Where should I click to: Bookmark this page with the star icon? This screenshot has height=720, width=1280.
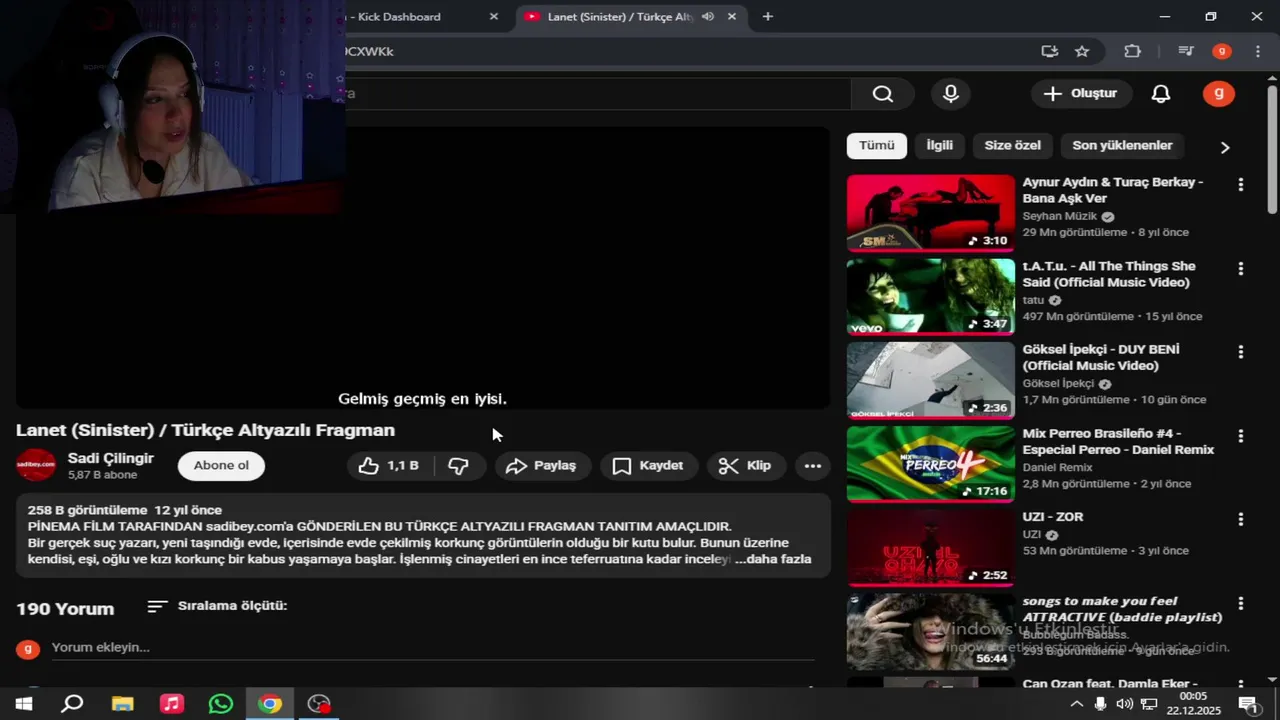point(1082,51)
